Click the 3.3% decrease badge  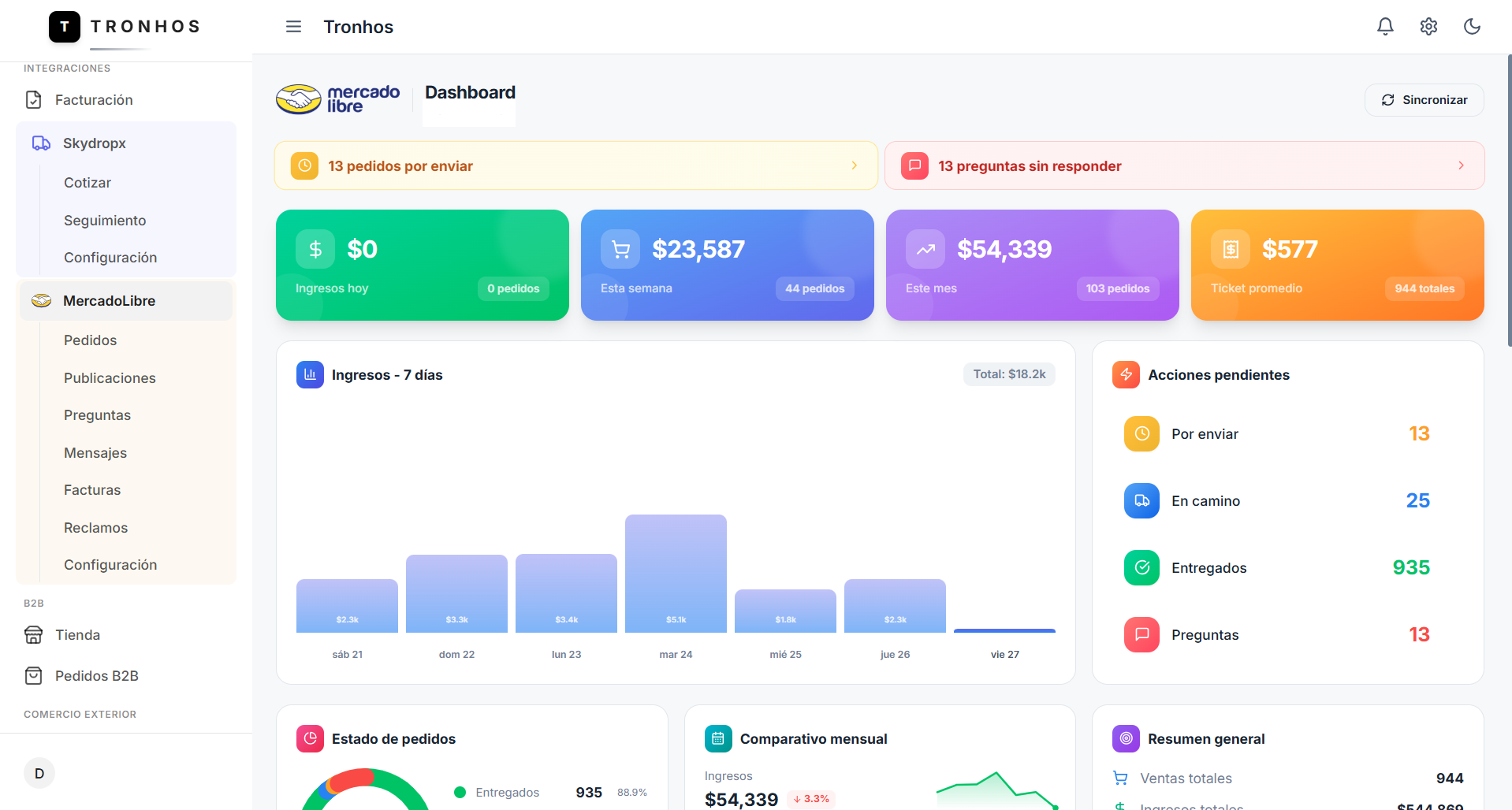811,799
